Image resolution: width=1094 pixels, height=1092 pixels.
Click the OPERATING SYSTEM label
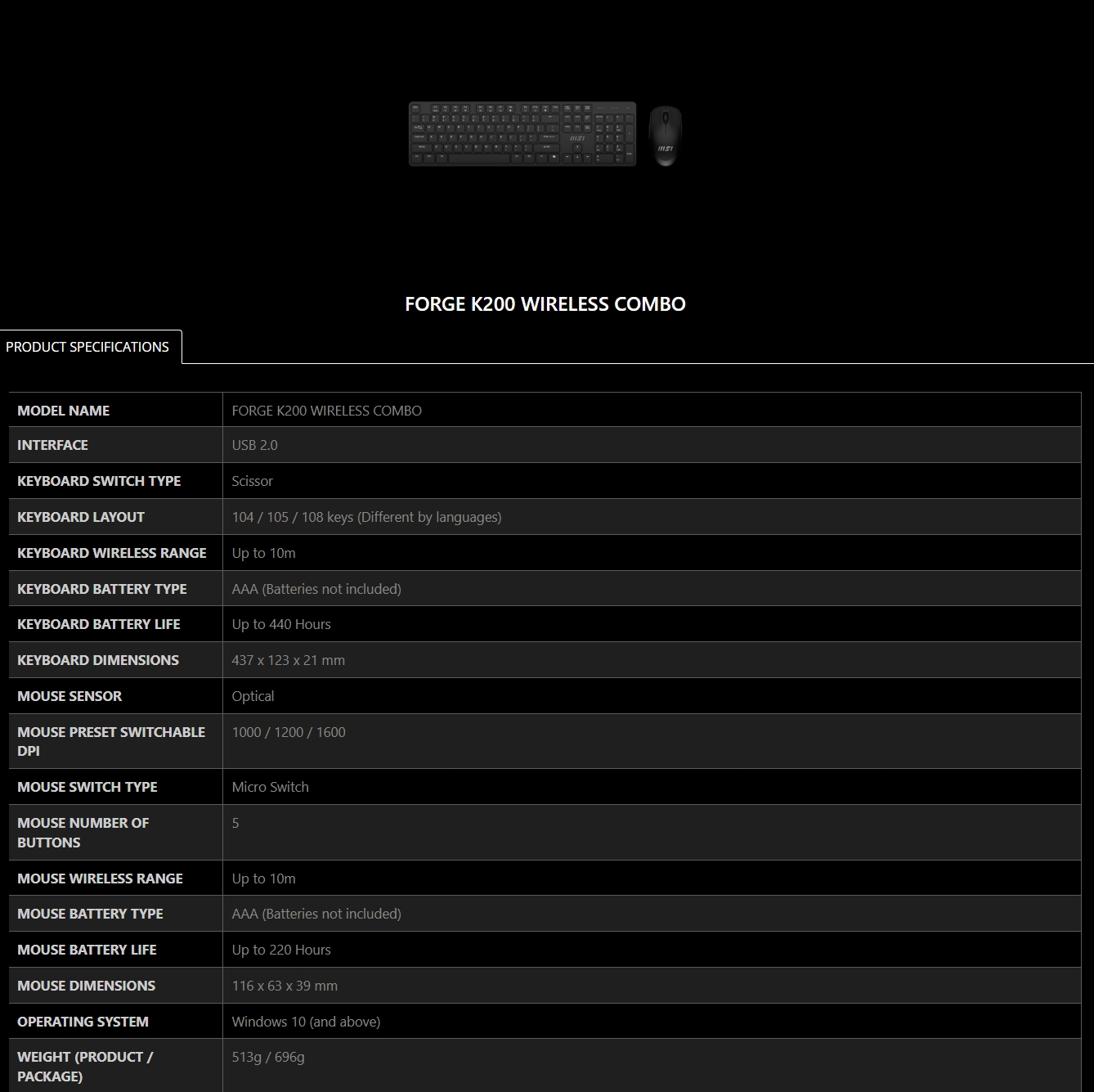[83, 1022]
